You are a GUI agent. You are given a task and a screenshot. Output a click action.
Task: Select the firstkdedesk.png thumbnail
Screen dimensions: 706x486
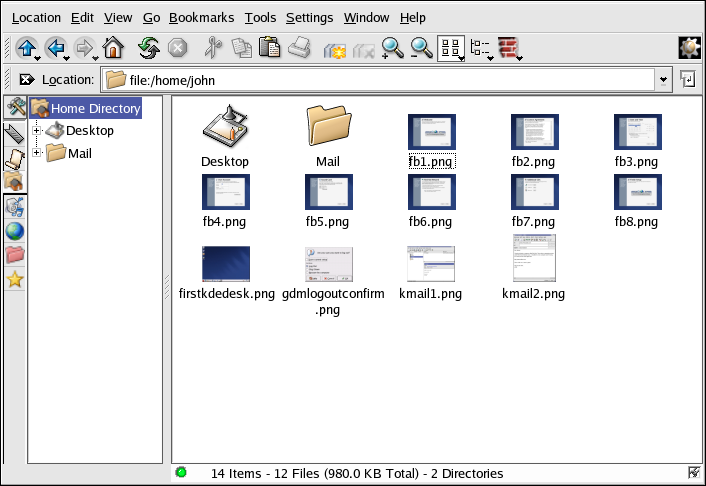point(226,264)
